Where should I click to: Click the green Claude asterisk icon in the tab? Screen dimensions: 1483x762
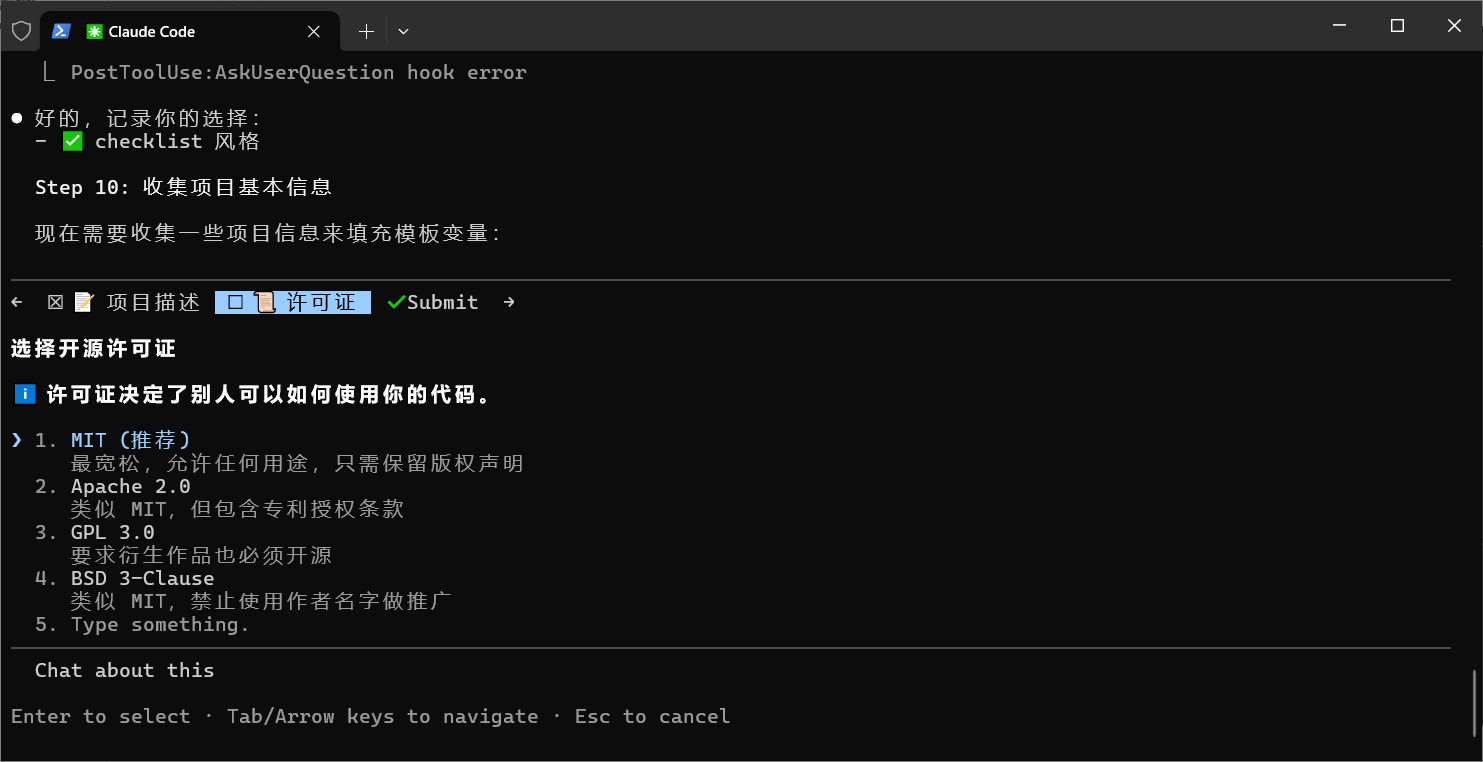[95, 31]
